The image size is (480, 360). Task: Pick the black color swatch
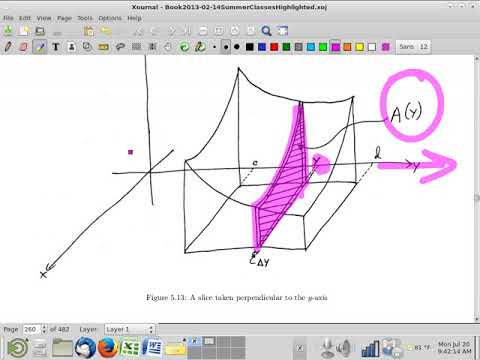click(x=249, y=47)
